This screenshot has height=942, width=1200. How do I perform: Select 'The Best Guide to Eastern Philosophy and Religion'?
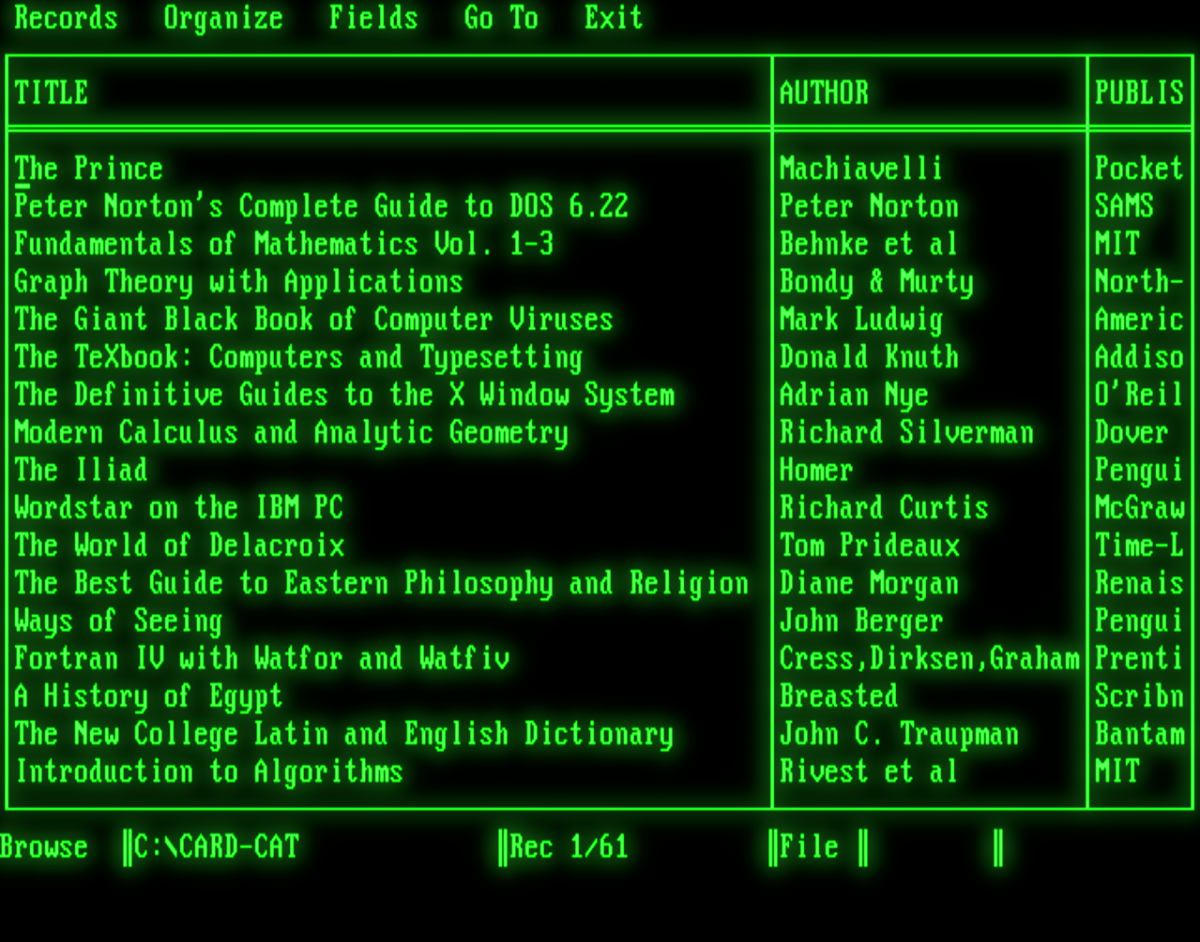pyautogui.click(x=382, y=583)
